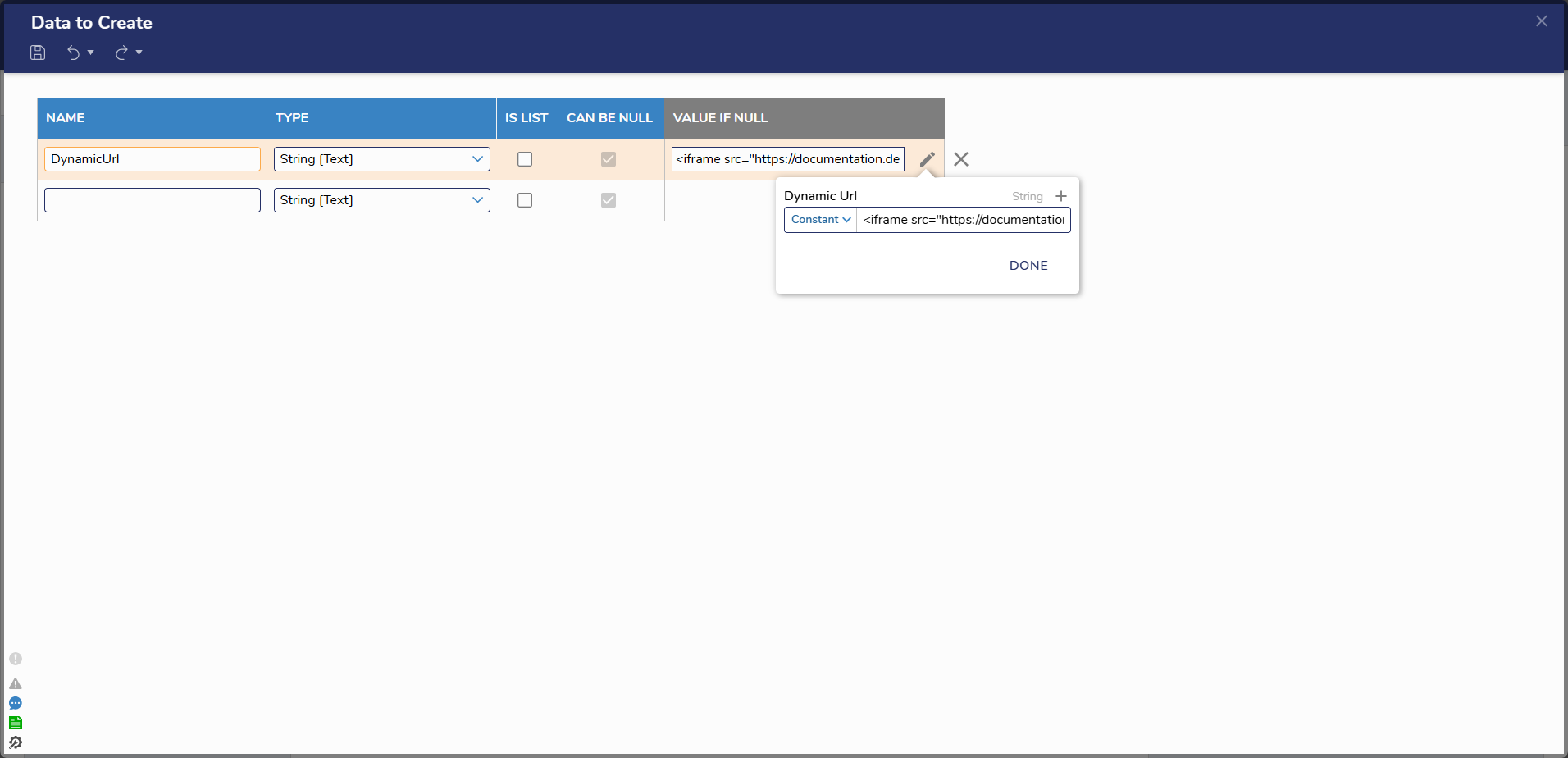Delete the DynamicUrl row with X icon
The height and width of the screenshot is (758, 1568).
pos(961,159)
